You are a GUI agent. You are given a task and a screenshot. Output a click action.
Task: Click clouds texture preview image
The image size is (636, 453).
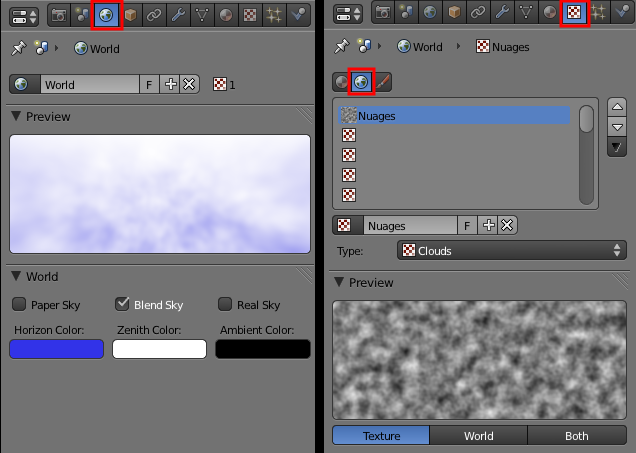click(x=479, y=360)
